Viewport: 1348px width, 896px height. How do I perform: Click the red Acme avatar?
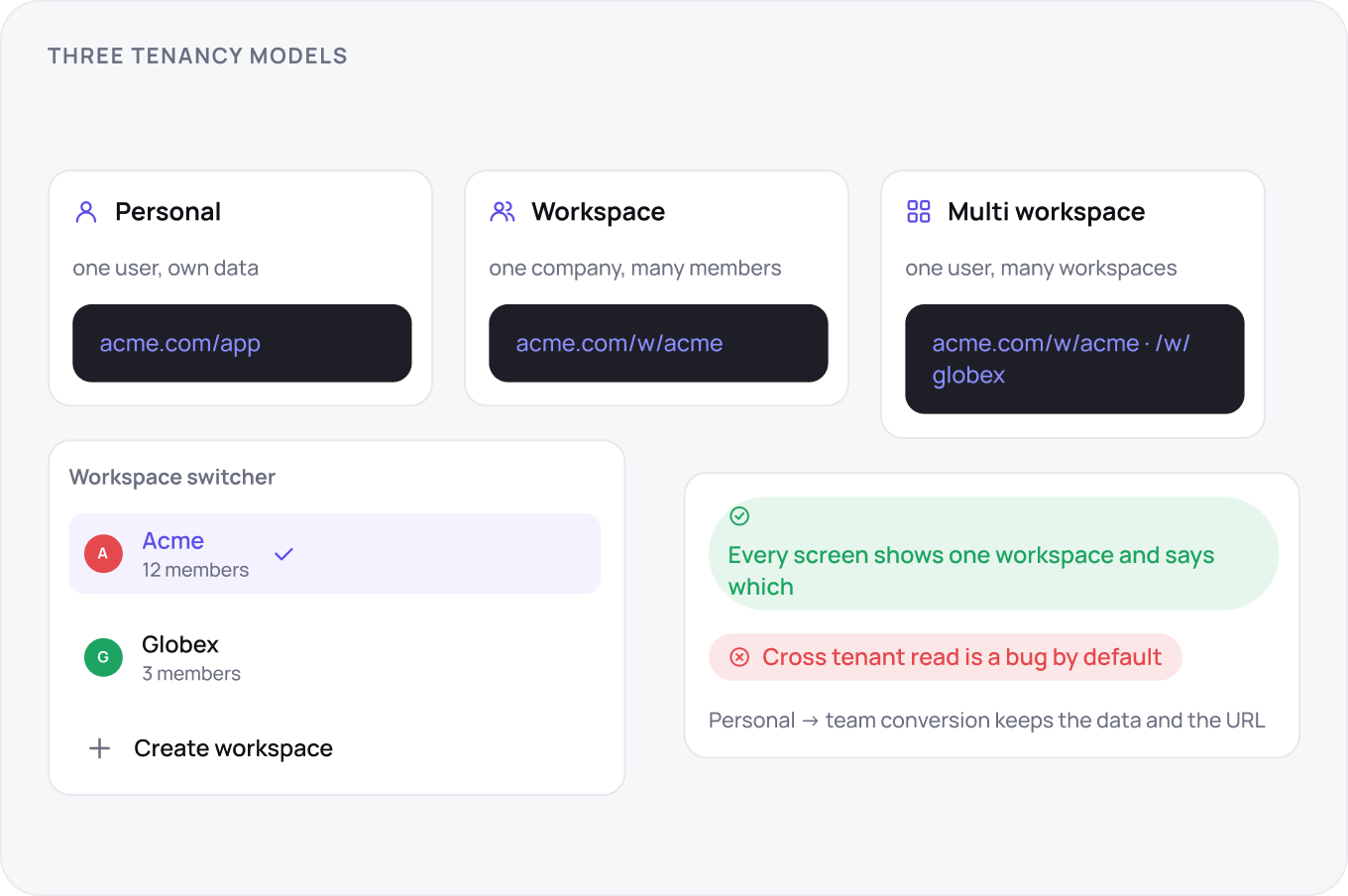pyautogui.click(x=103, y=554)
